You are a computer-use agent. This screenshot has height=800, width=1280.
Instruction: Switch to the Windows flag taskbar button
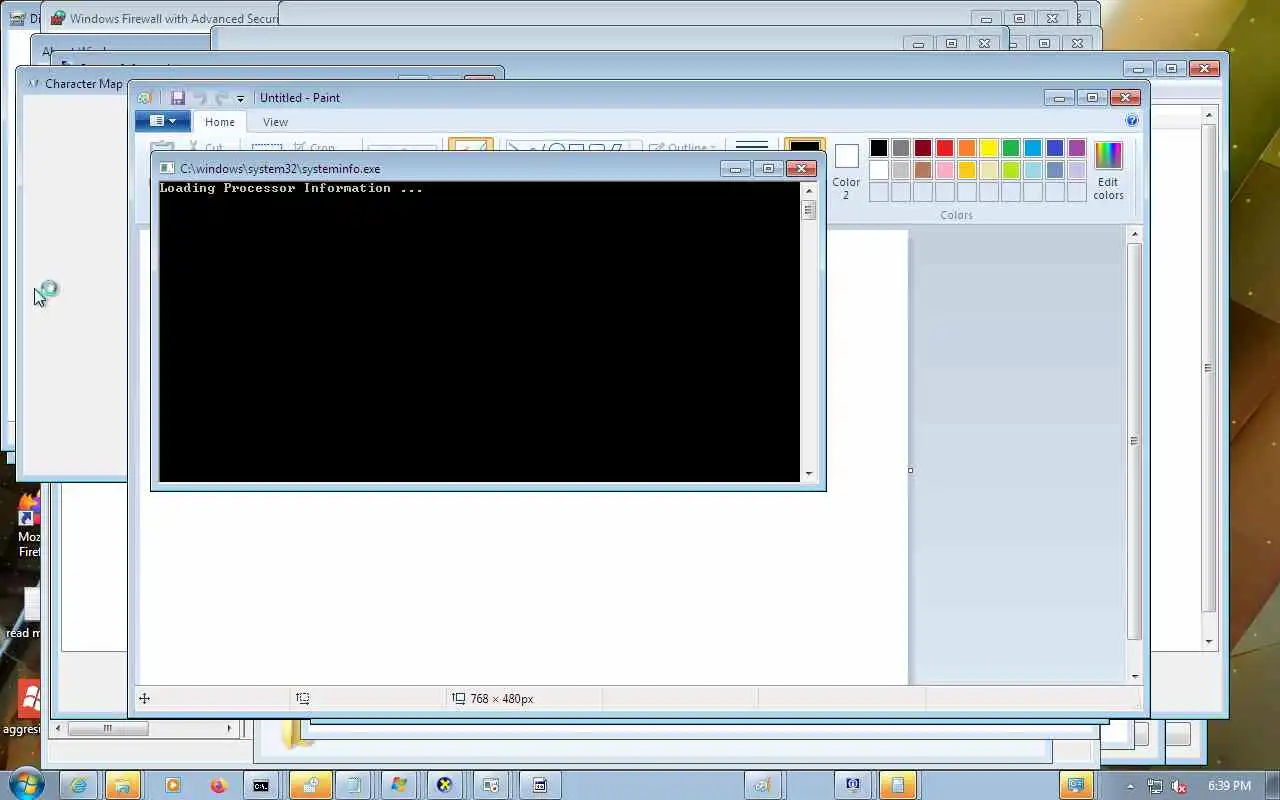point(398,785)
